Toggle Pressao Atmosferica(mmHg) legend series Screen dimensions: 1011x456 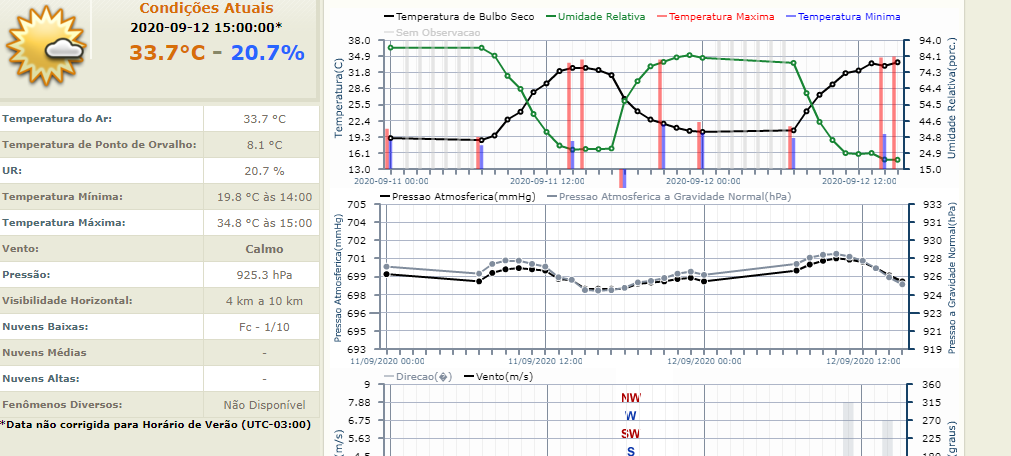point(458,197)
